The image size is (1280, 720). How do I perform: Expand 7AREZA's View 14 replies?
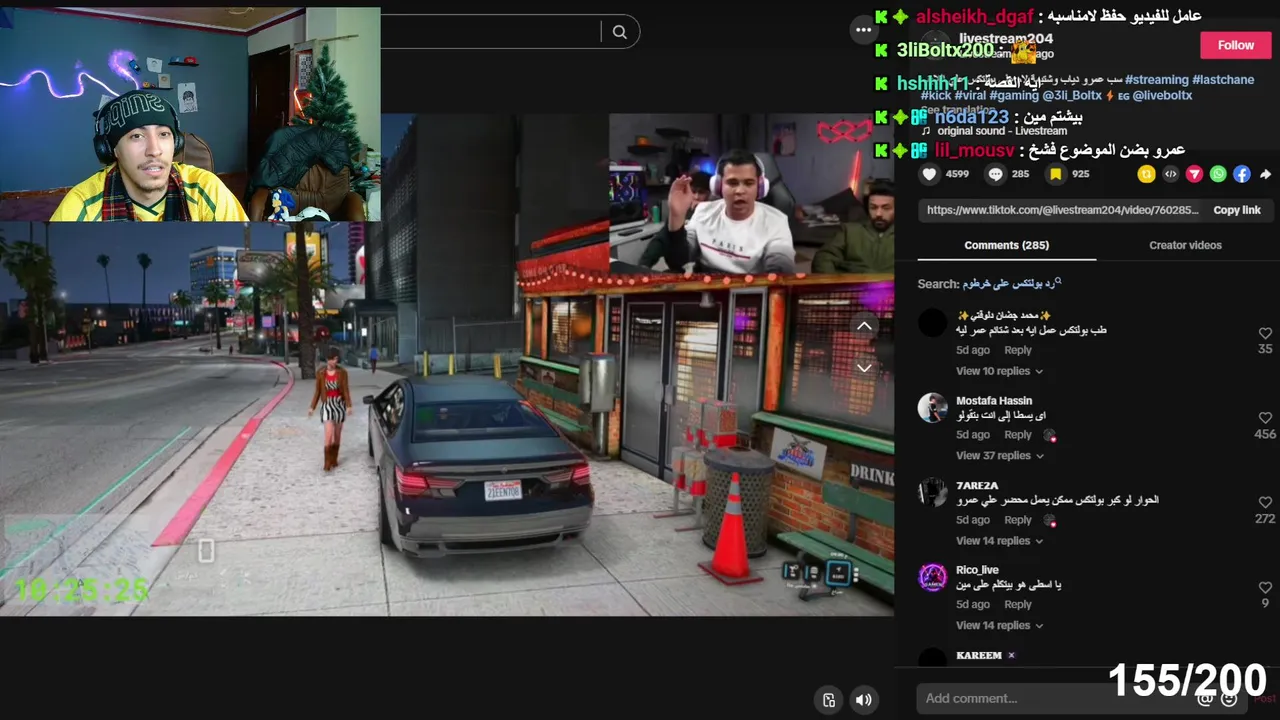pyautogui.click(x=999, y=541)
